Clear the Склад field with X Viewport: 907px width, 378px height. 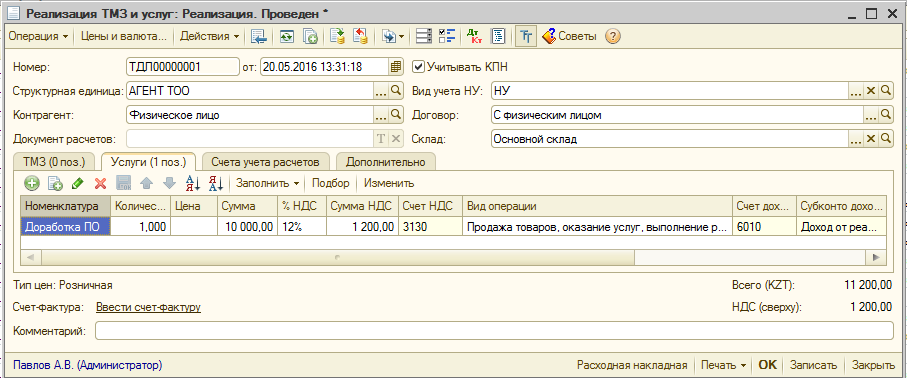tap(871, 139)
